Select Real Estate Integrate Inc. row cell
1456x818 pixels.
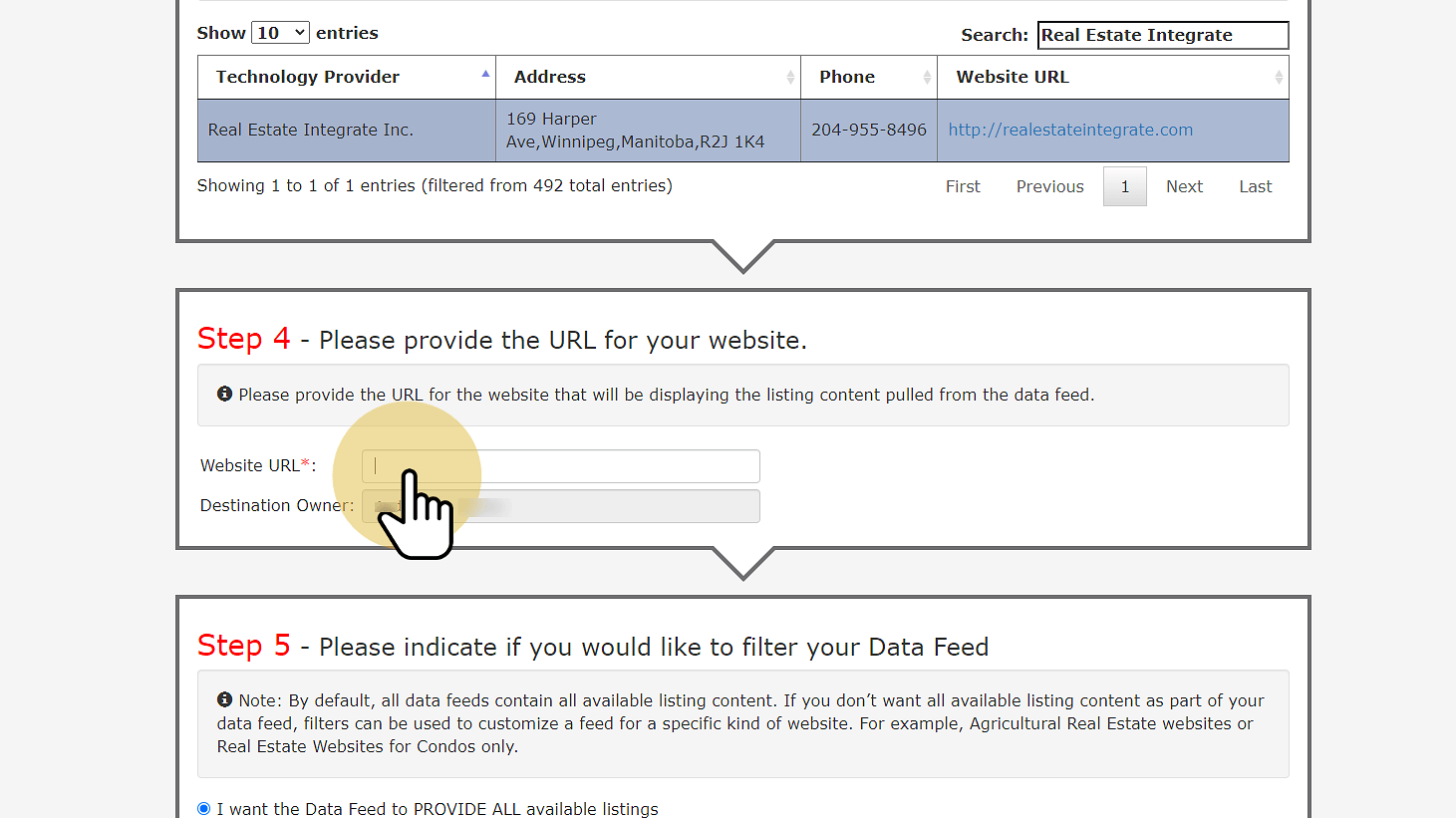tap(347, 131)
